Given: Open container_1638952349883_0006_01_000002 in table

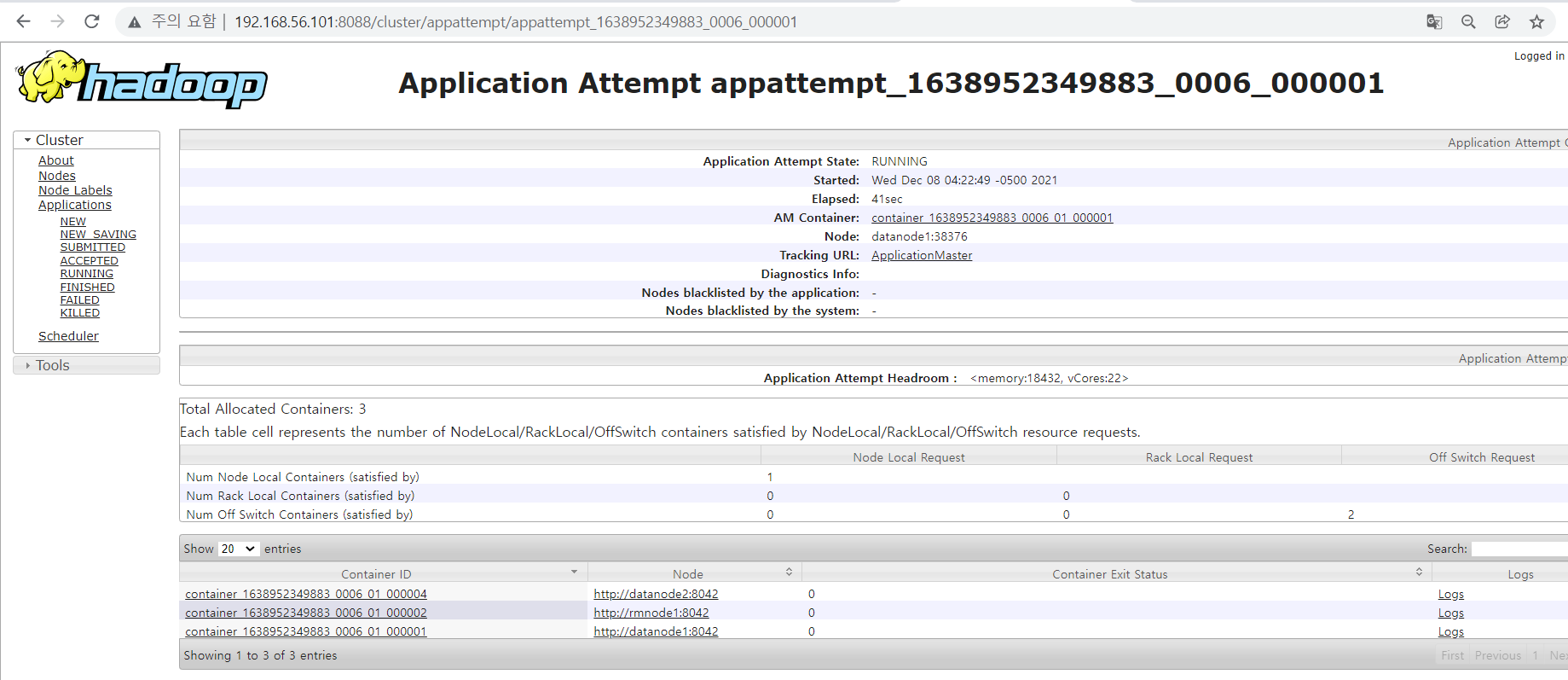Looking at the screenshot, I should [x=306, y=613].
